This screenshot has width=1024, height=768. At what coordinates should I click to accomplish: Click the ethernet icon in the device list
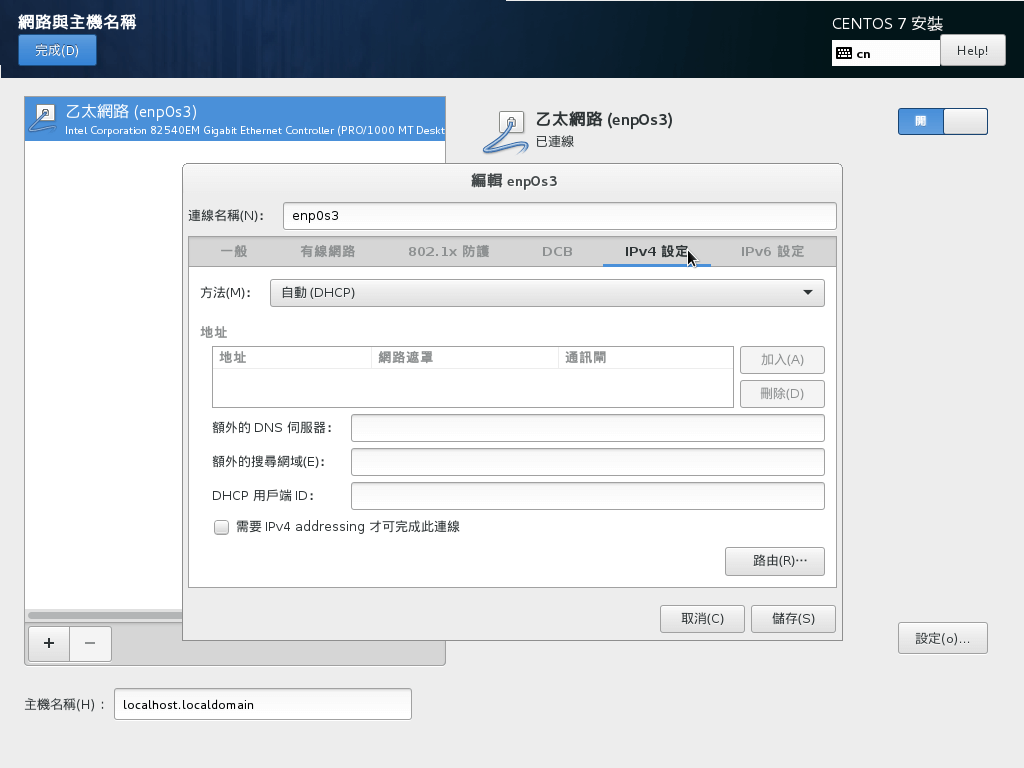[x=43, y=118]
